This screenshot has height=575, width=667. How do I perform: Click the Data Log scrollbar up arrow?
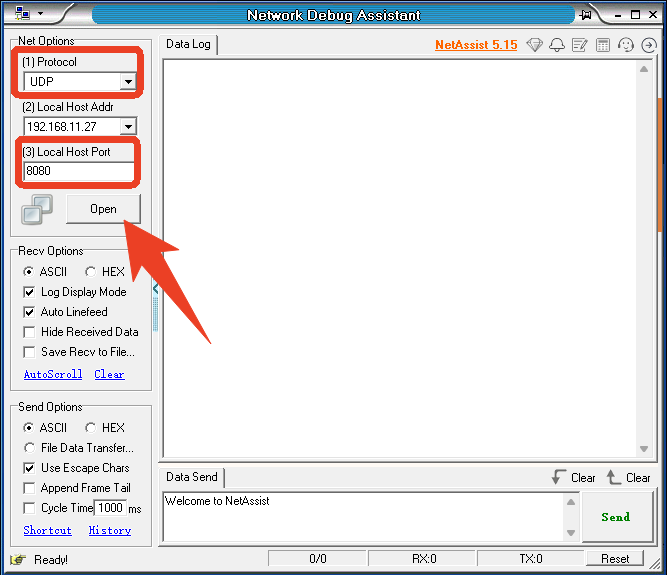click(644, 69)
